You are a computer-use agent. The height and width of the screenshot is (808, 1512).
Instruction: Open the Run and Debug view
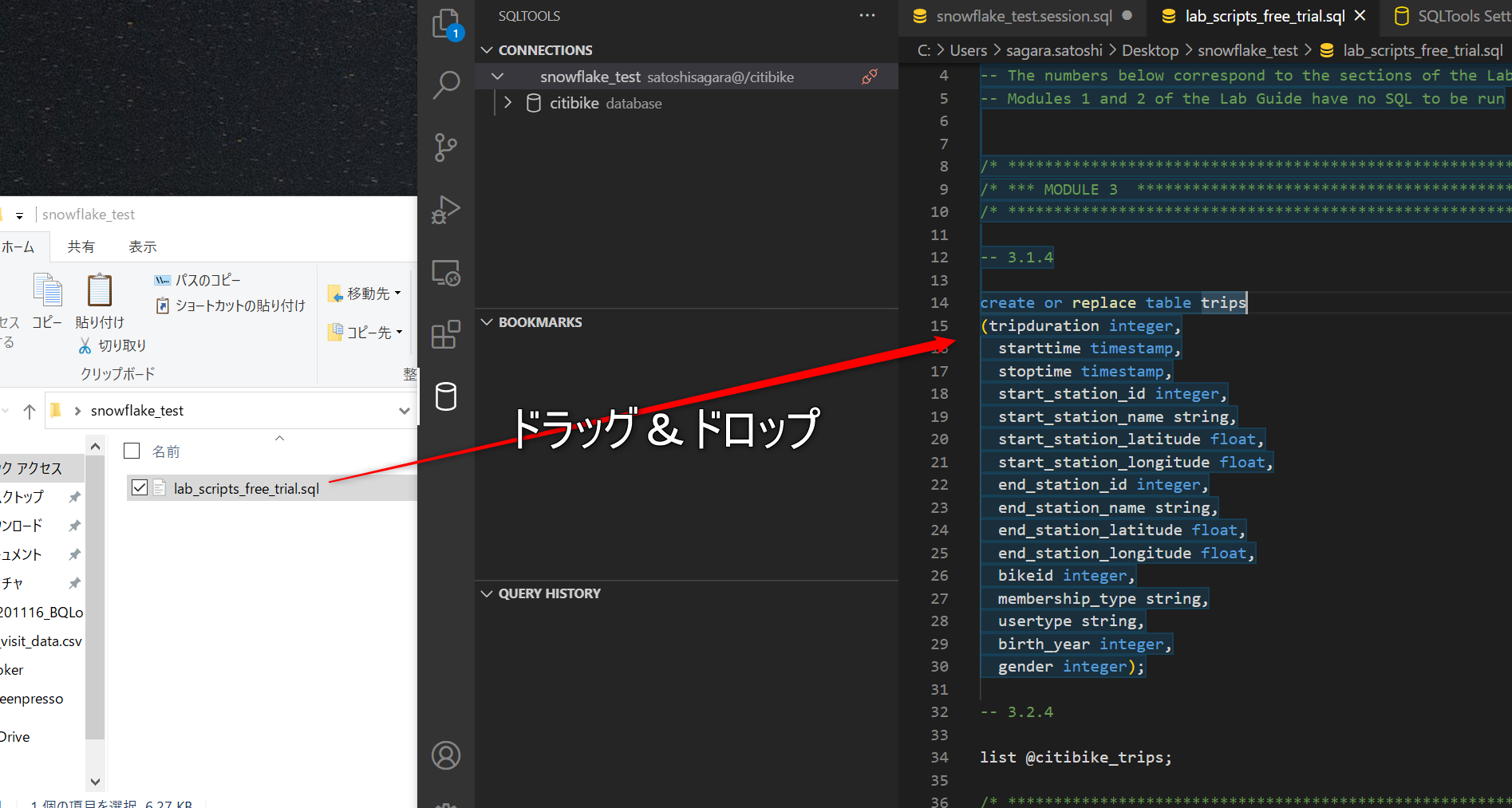(445, 210)
